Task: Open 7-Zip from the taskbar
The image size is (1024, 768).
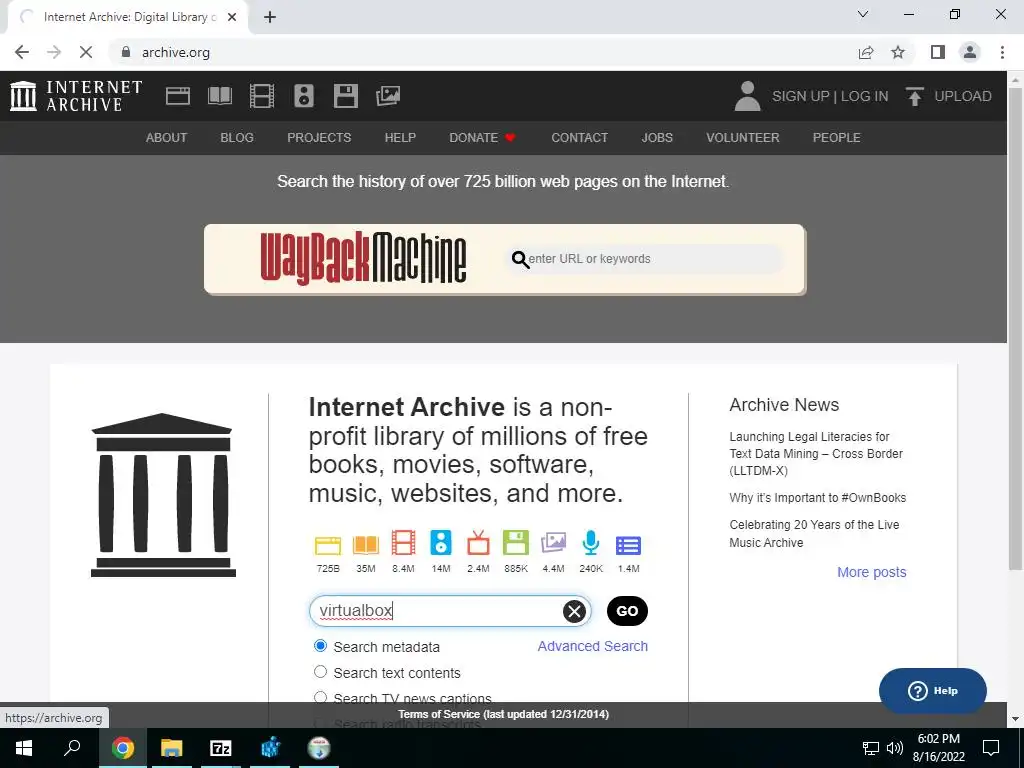Action: click(x=221, y=748)
